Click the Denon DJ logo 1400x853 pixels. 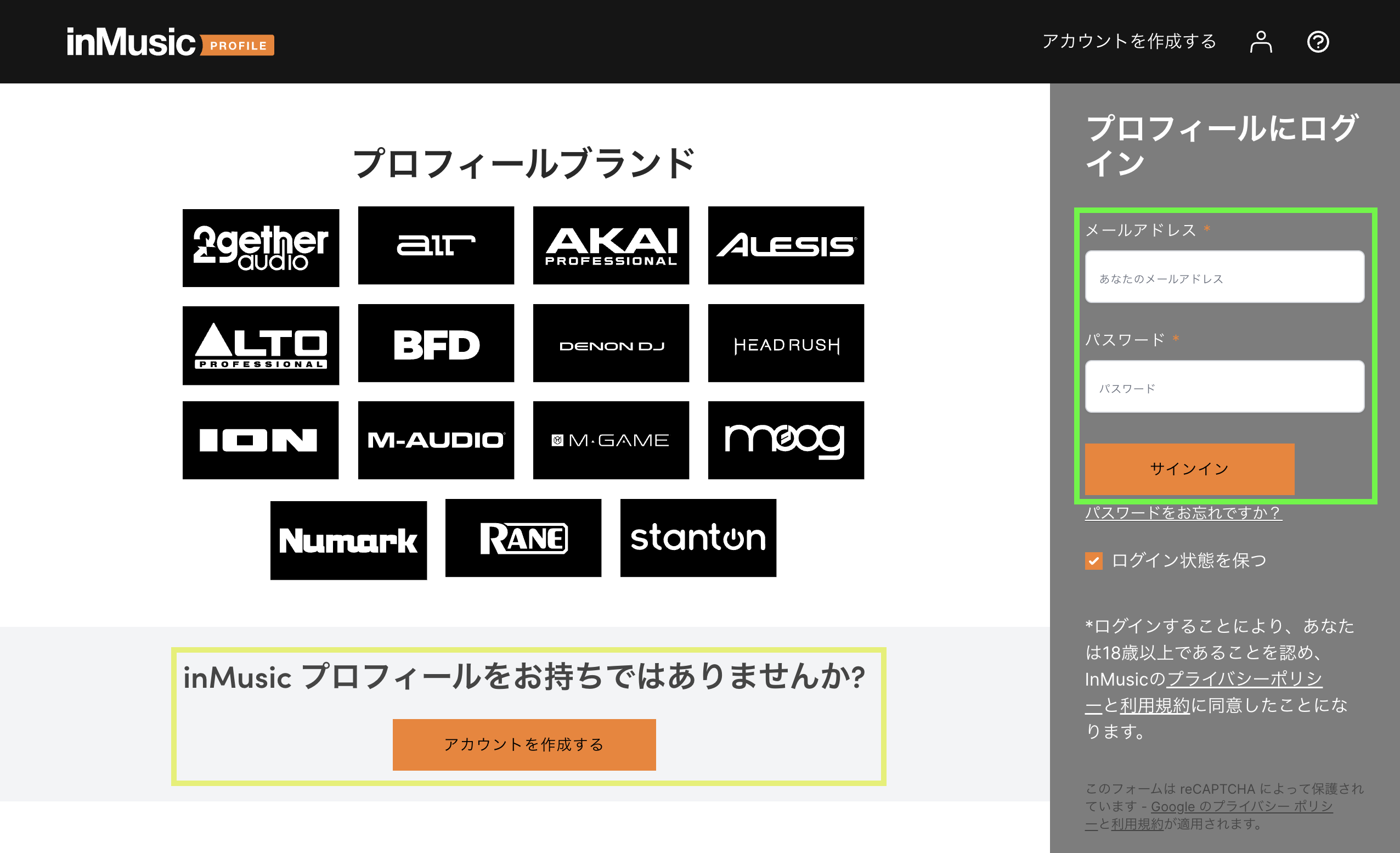(x=611, y=344)
